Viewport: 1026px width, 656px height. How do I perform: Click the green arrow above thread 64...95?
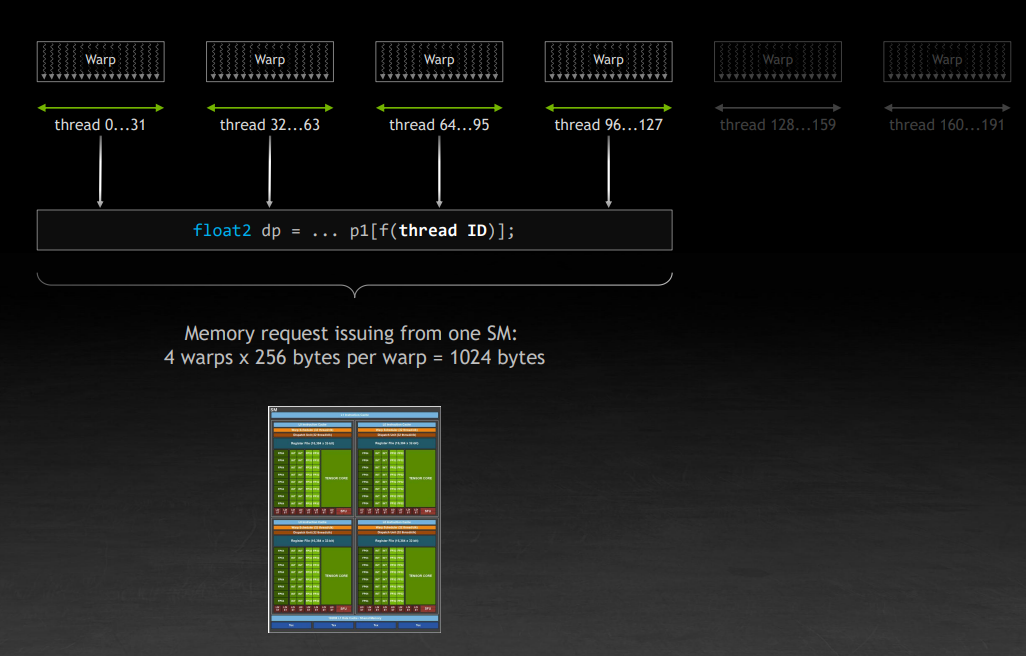(x=439, y=108)
